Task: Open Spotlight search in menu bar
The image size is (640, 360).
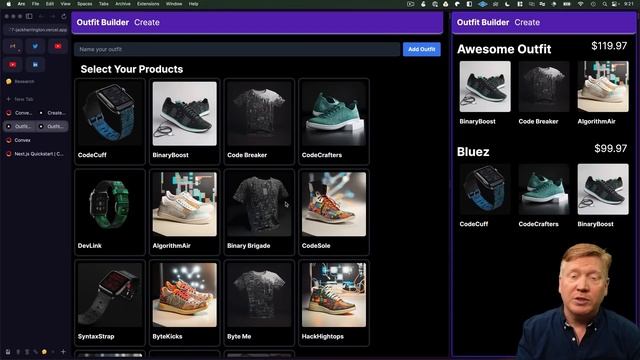Action: [x=604, y=4]
